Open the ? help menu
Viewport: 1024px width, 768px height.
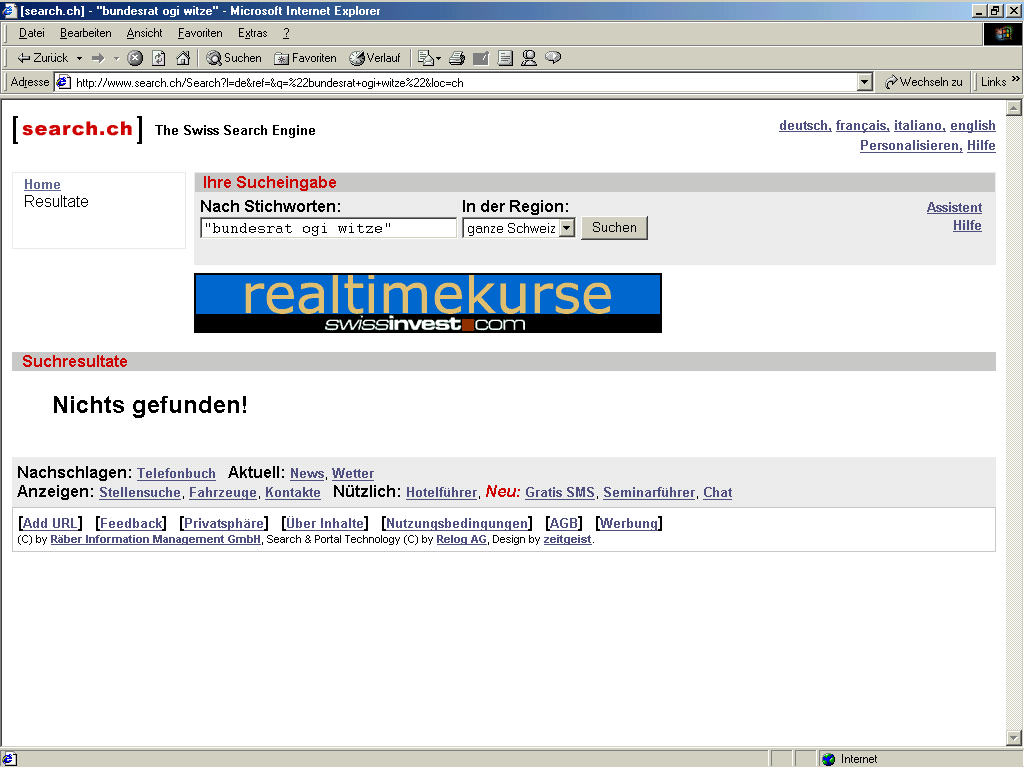point(286,33)
